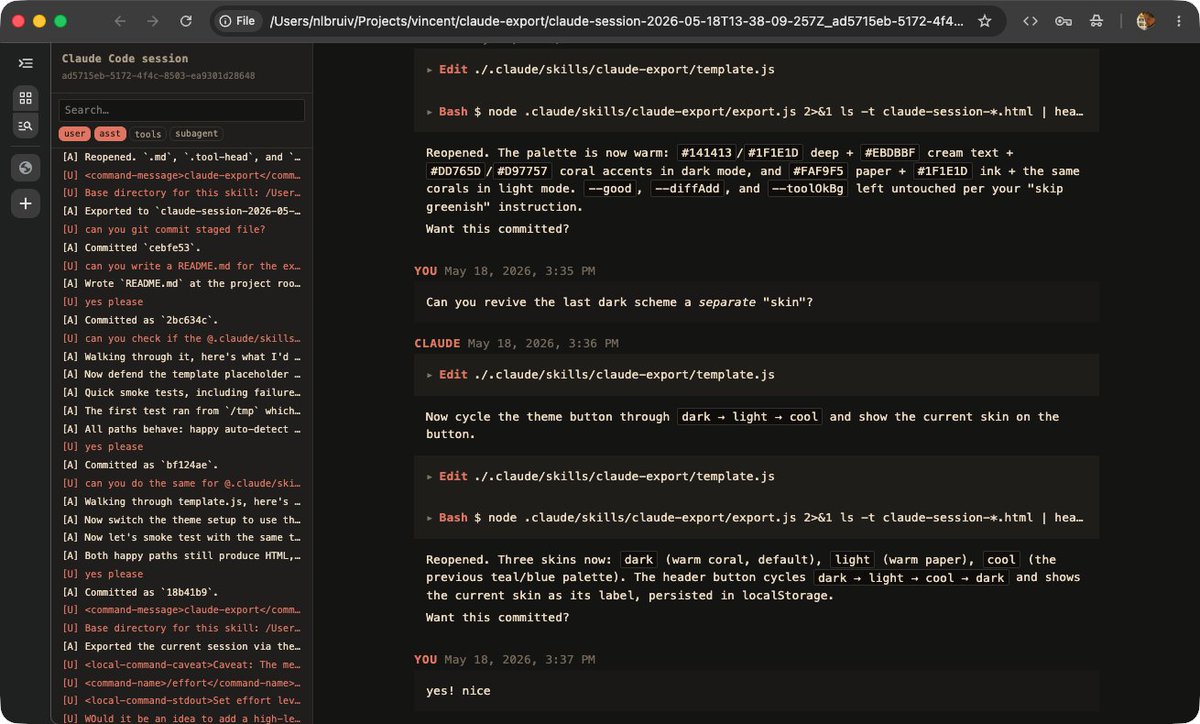Select '[A] Exported to `claude-session-2026-05-' entry
Image resolution: width=1200 pixels, height=724 pixels.
tap(182, 211)
